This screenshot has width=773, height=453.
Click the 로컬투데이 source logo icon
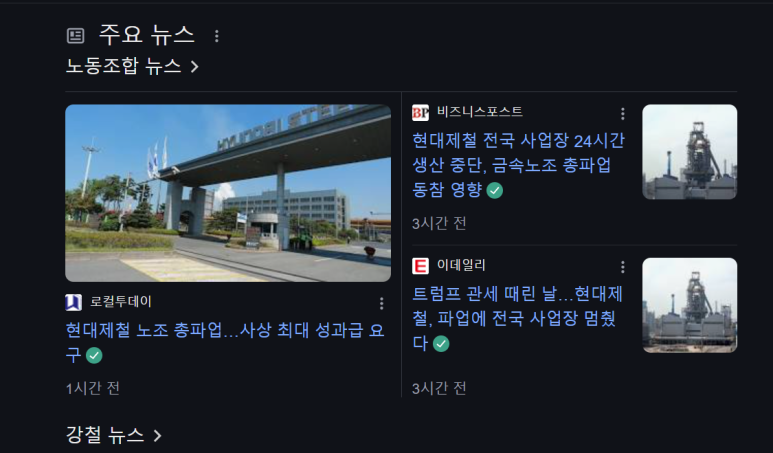pyautogui.click(x=73, y=302)
